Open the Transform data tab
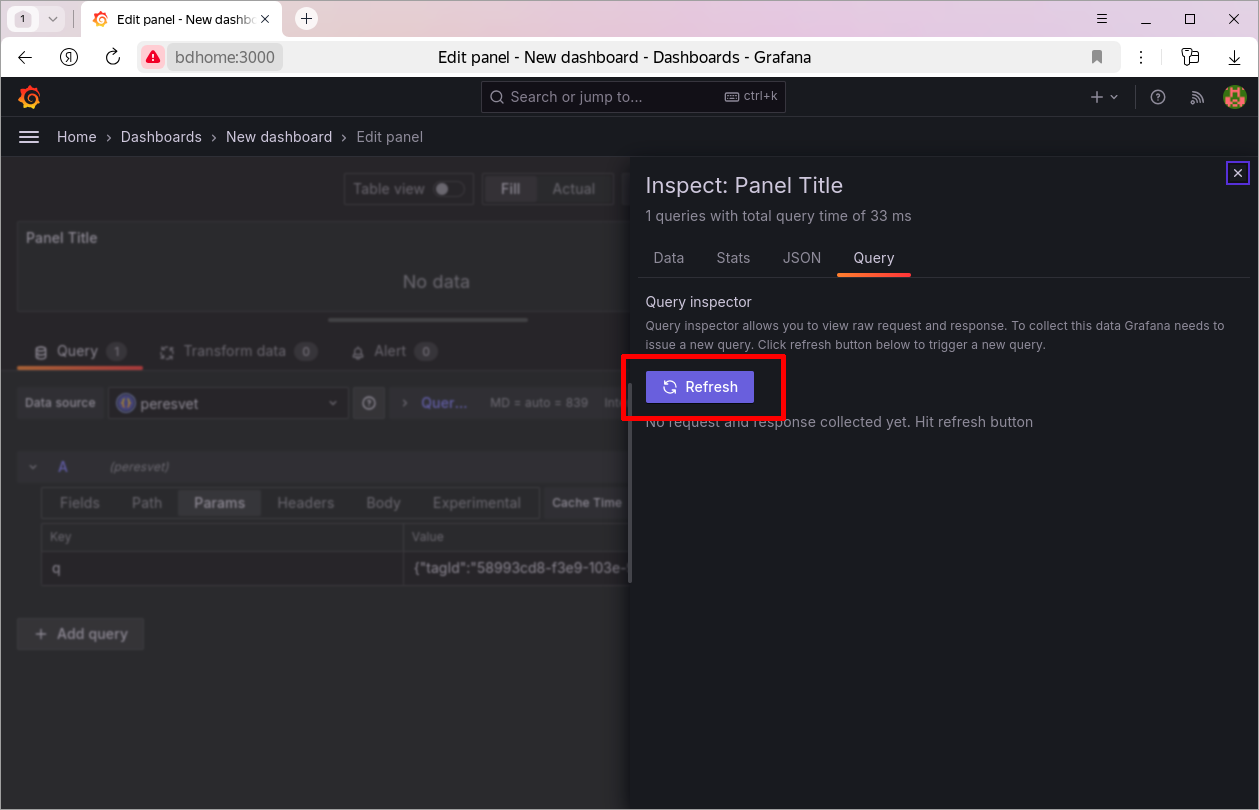The image size is (1259, 810). coord(239,351)
